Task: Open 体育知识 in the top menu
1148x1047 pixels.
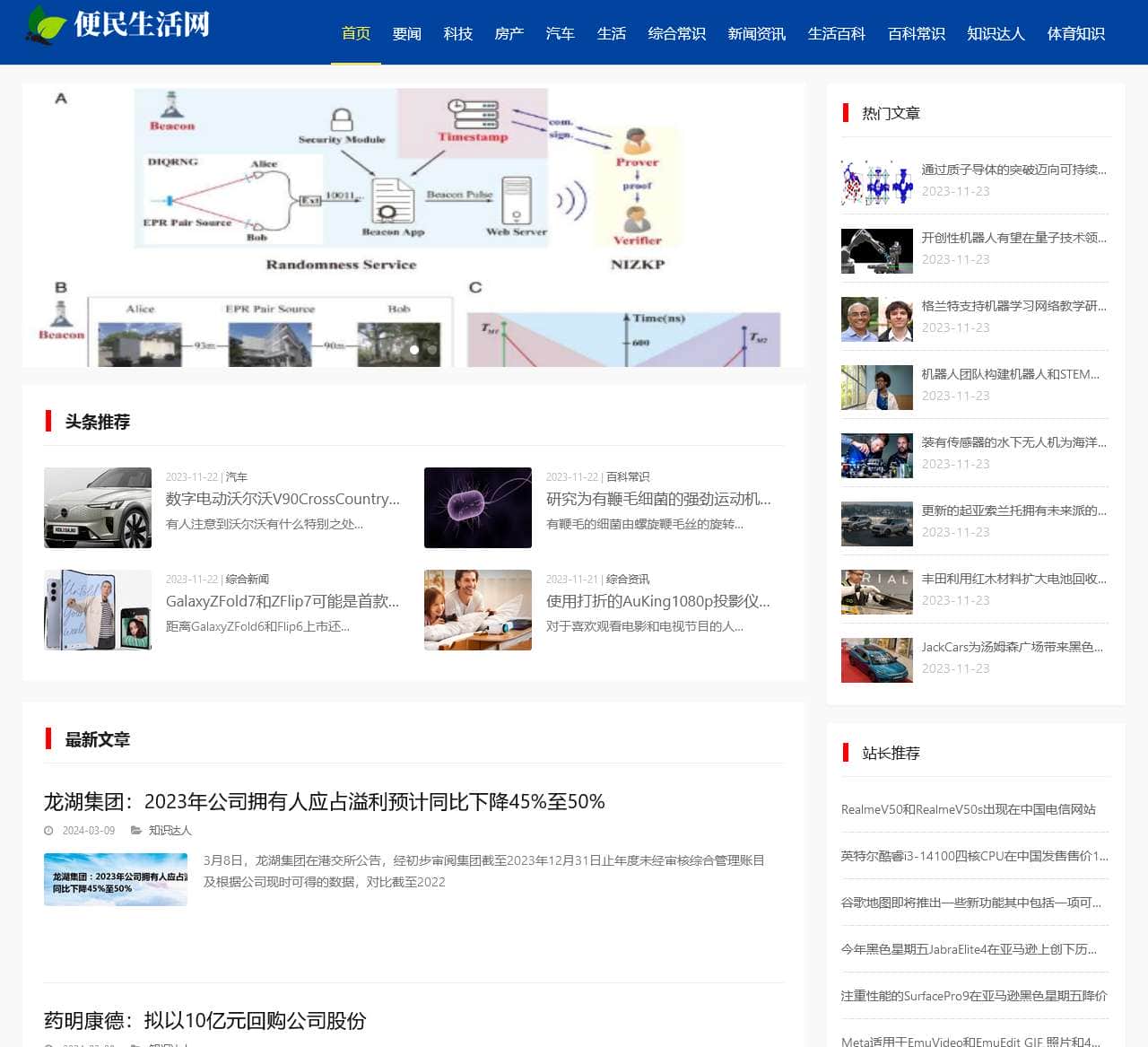Action: 1076,33
